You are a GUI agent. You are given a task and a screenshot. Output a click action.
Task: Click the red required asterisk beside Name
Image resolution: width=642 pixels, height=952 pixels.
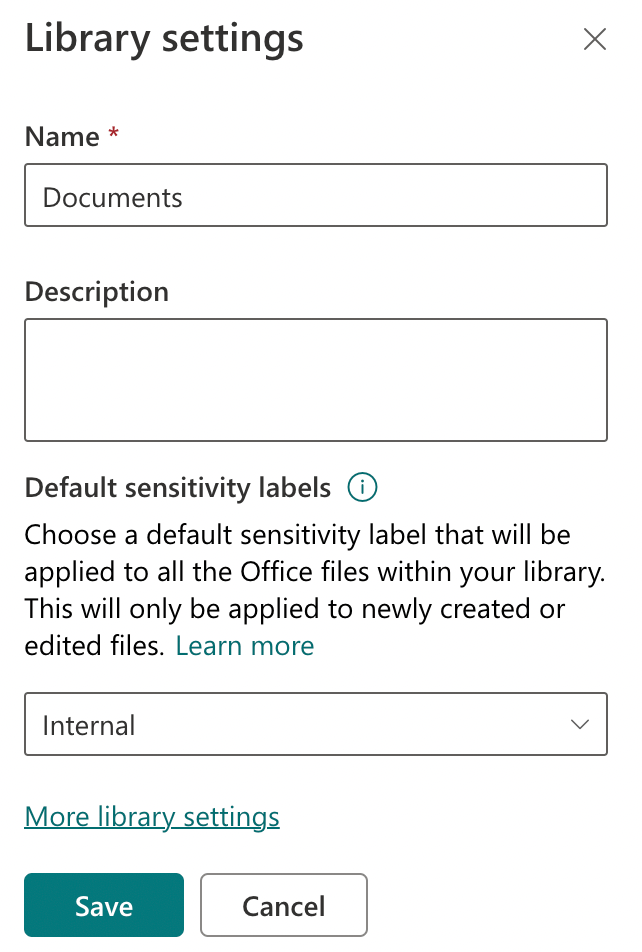[113, 135]
